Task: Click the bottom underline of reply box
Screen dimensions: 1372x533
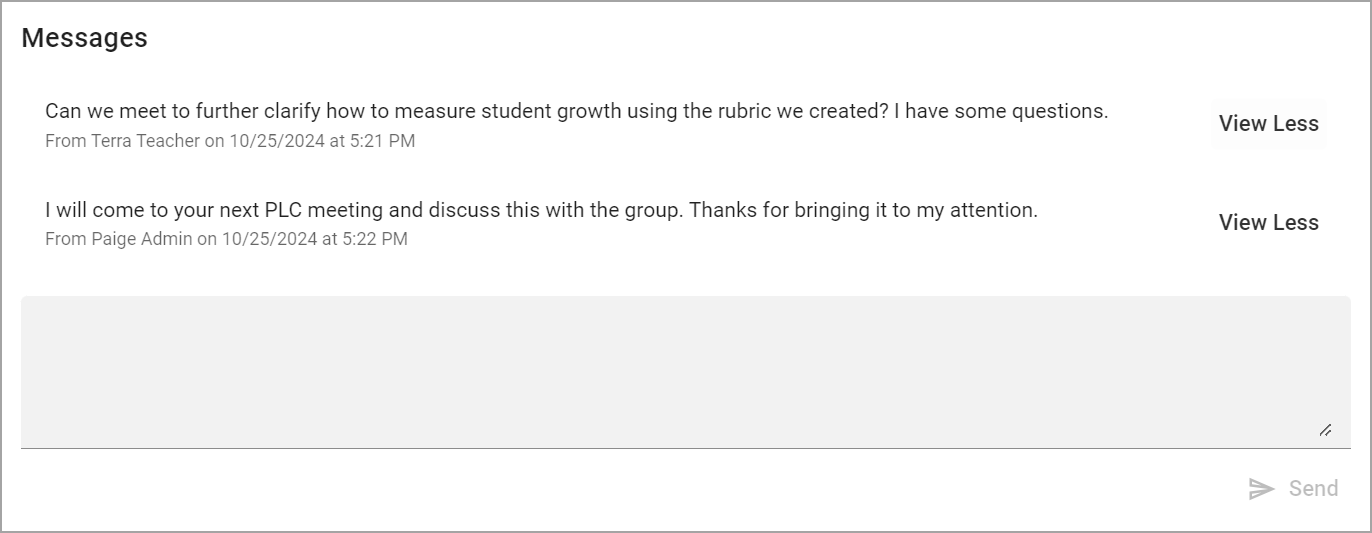Action: click(685, 448)
